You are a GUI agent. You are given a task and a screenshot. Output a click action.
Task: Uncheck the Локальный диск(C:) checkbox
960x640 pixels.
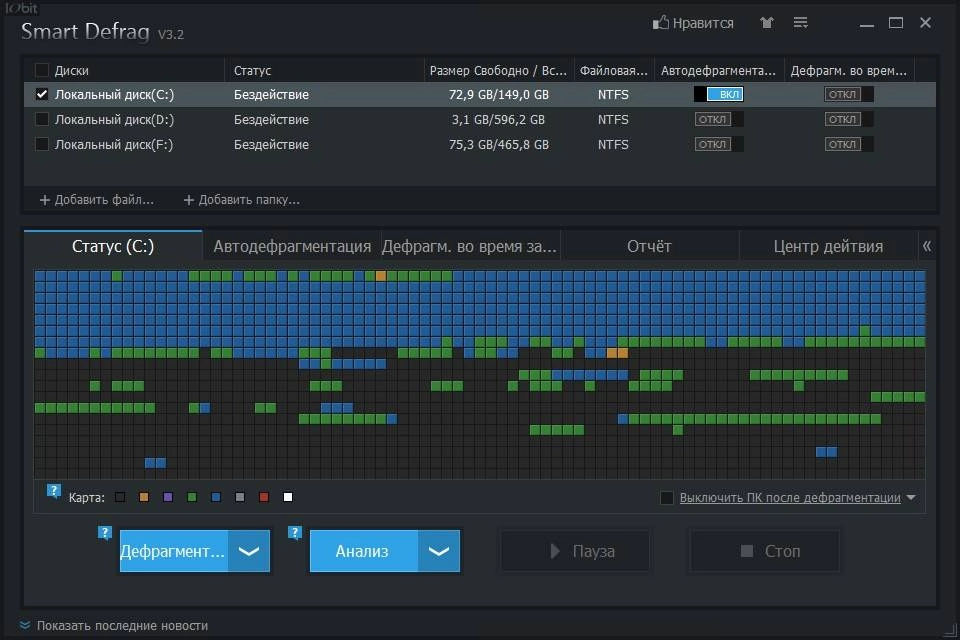(x=42, y=94)
